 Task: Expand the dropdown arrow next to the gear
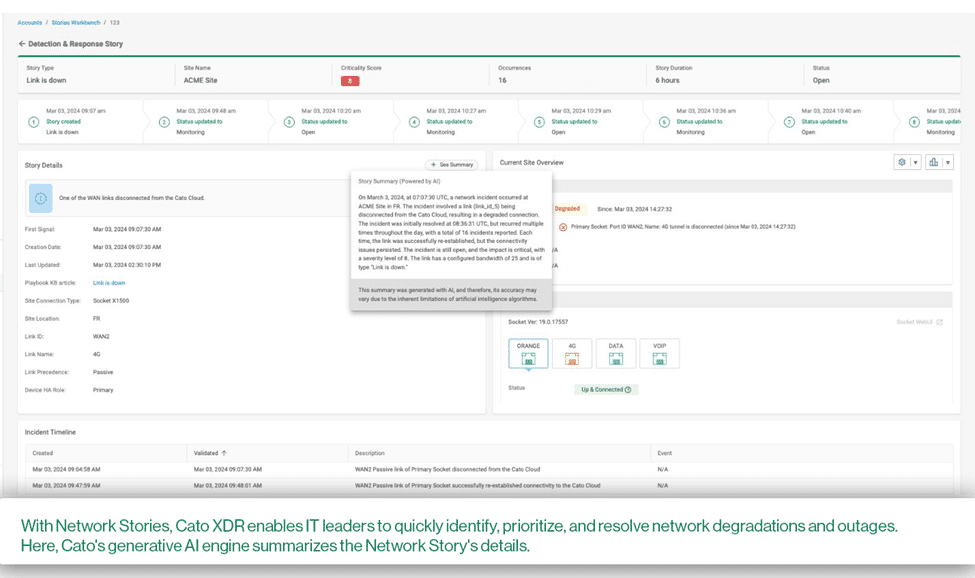[x=915, y=162]
